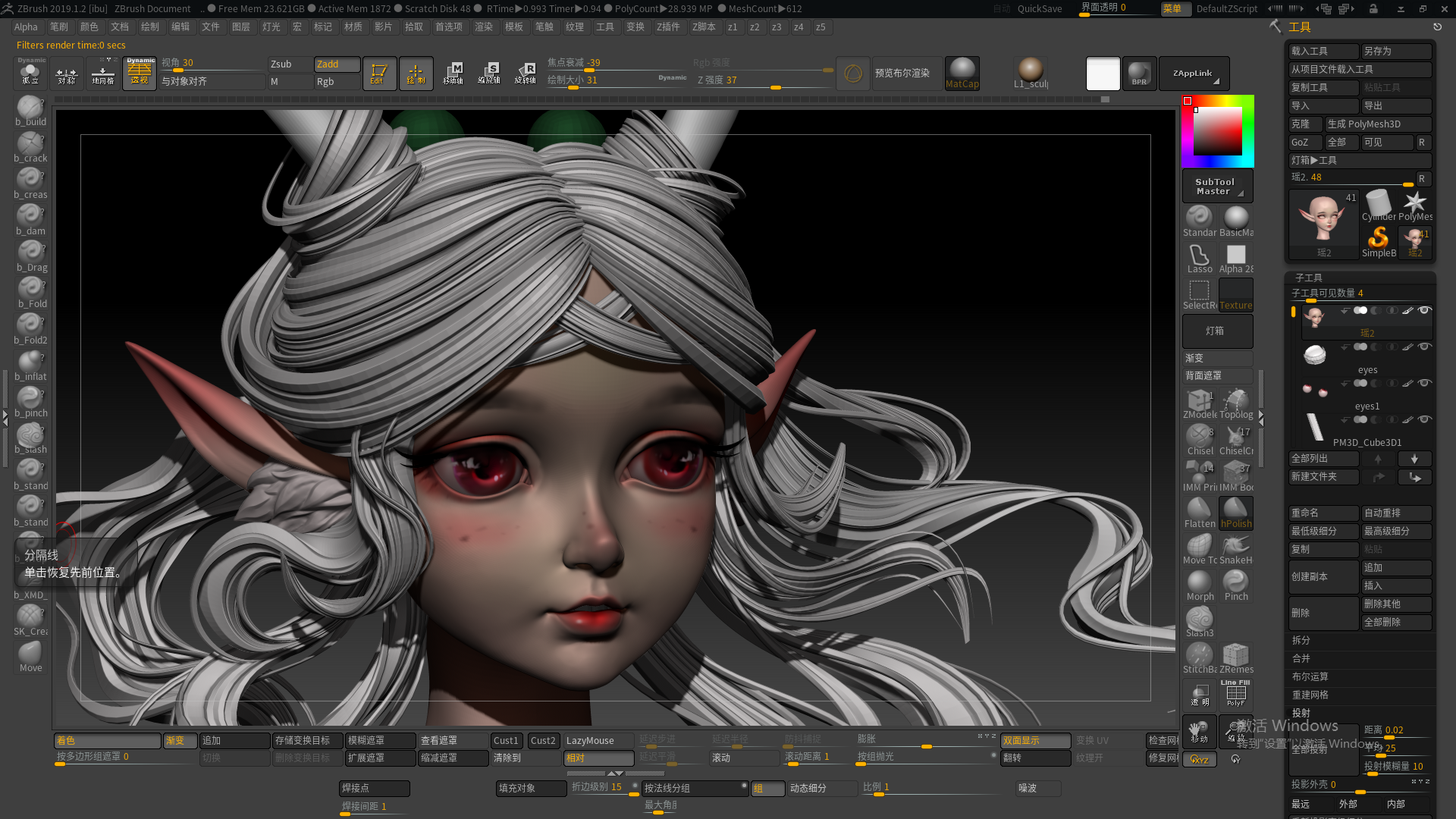The image size is (1456, 819).
Task: Open the SubTool Master plugin menu
Action: point(1217,187)
